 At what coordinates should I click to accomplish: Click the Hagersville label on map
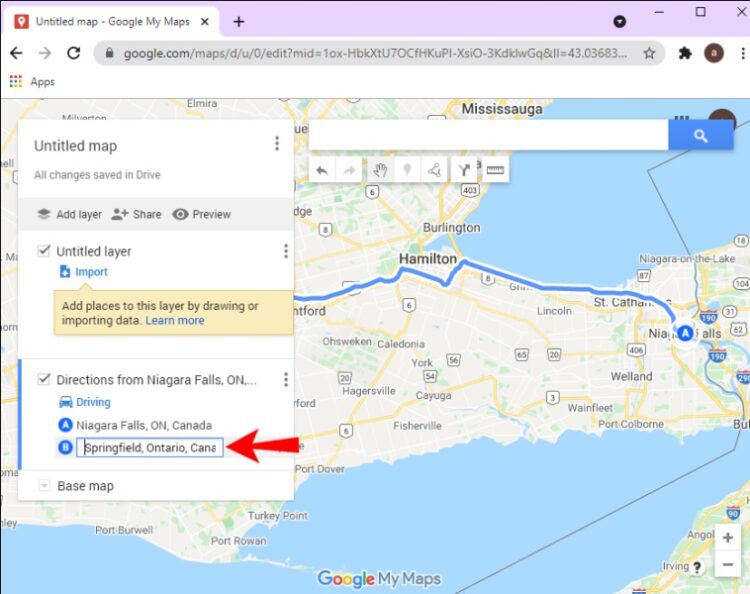click(369, 391)
